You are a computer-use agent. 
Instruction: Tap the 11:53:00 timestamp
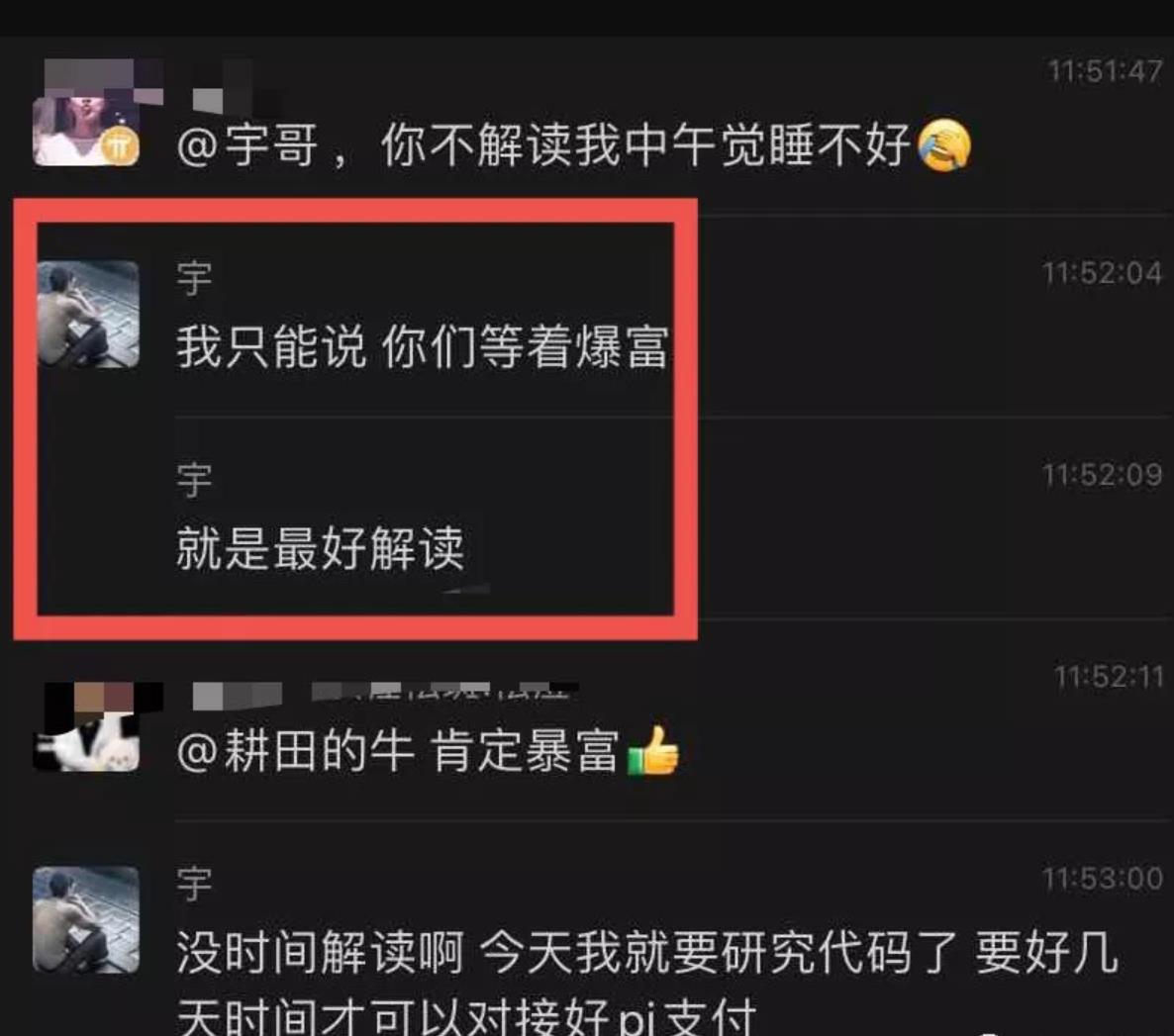click(1102, 878)
